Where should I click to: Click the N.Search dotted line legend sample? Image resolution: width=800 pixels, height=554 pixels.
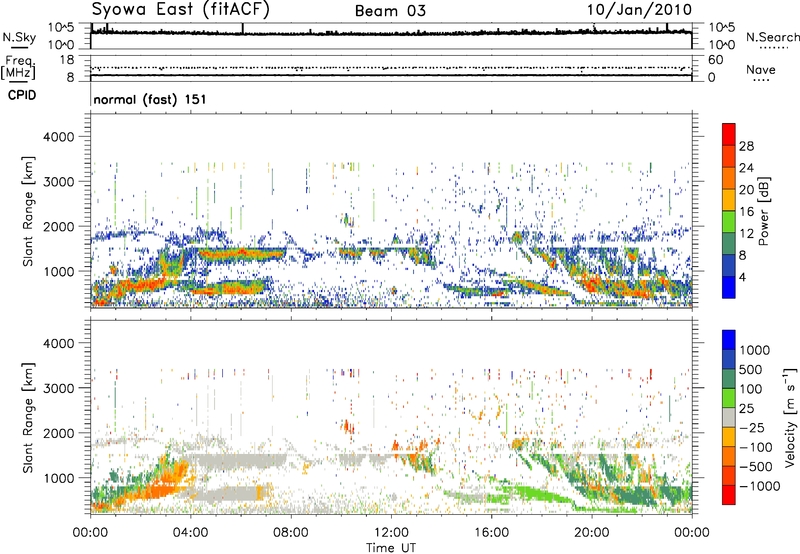click(773, 48)
